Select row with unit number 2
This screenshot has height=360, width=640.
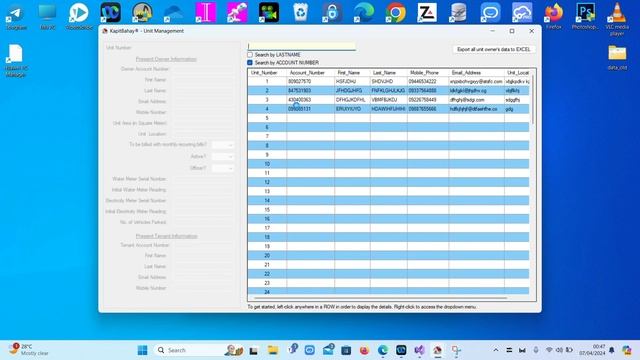[x=389, y=91]
